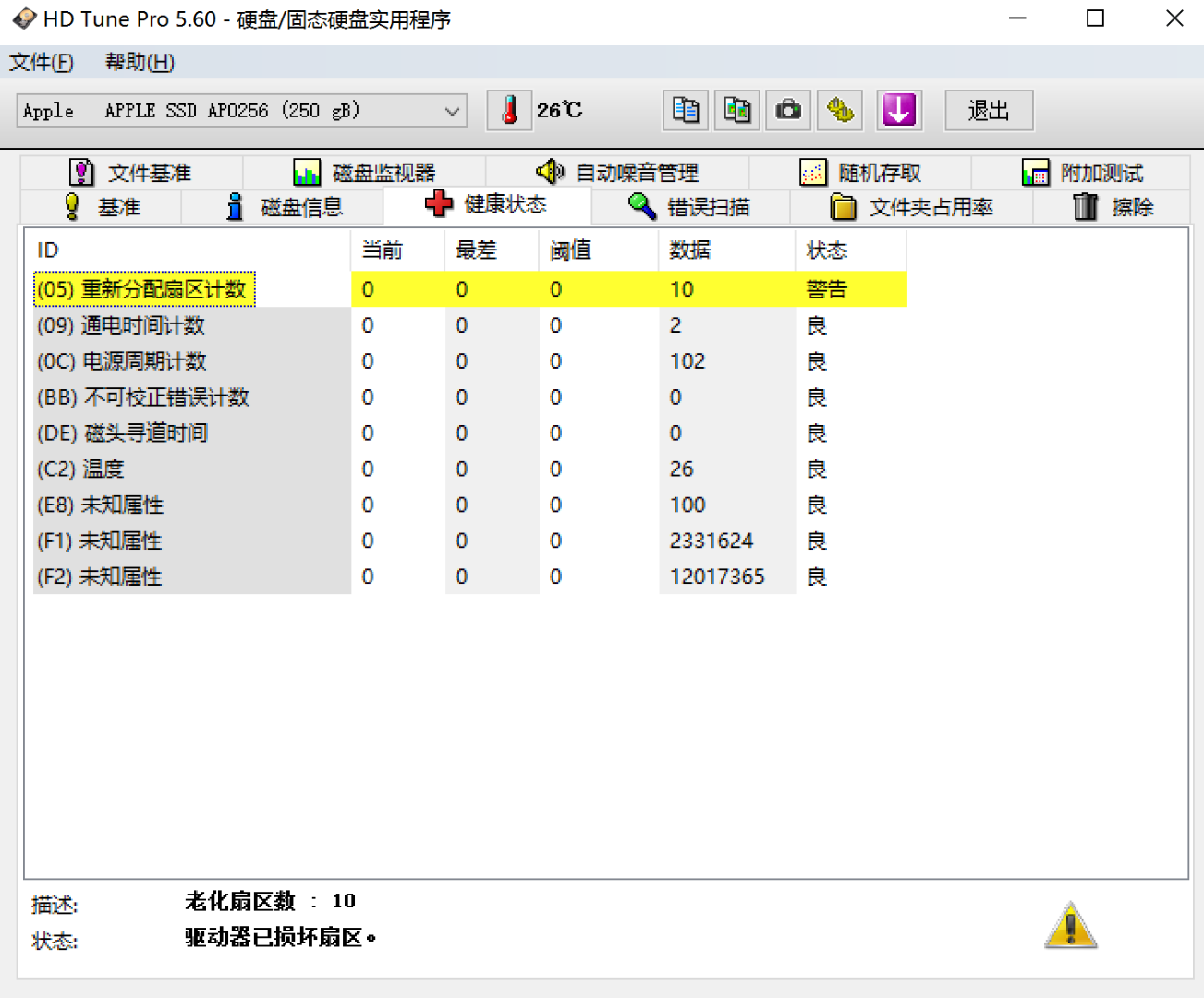Switch to the 基准 tab
1204x998 pixels.
(x=101, y=207)
